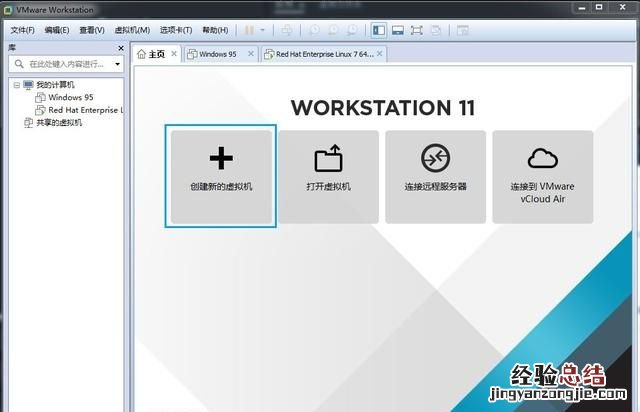
Task: Click the send Ctrl+Alt+Del toolbar icon
Action: [x=287, y=30]
